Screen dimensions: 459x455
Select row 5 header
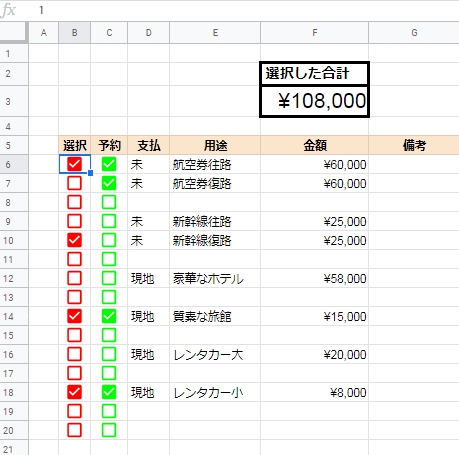14,145
